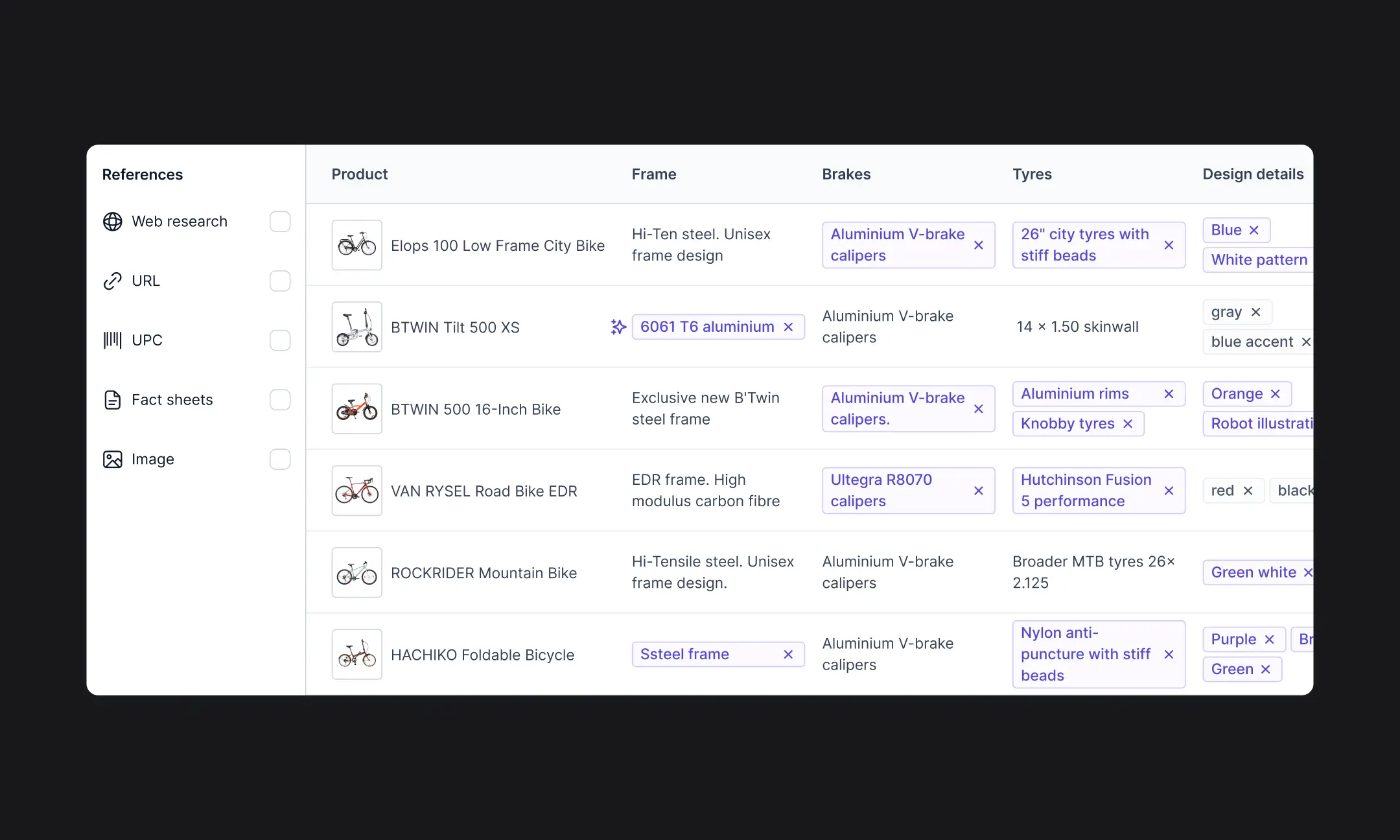Click the ROCKRIDER Mountain Bike name
Image resolution: width=1400 pixels, height=840 pixels.
tap(484, 573)
